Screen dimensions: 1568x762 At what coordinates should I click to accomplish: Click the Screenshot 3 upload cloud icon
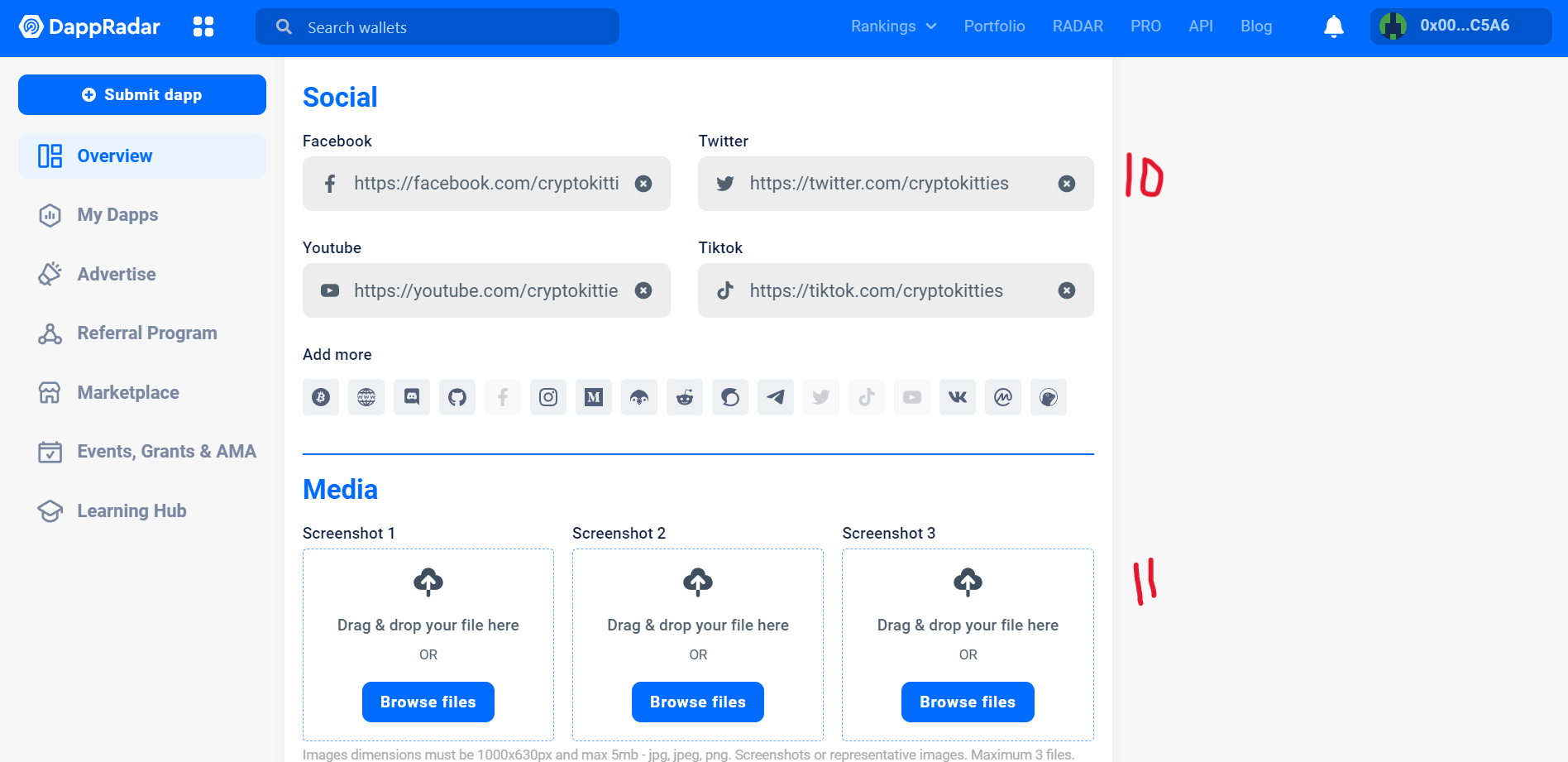pyautogui.click(x=968, y=582)
